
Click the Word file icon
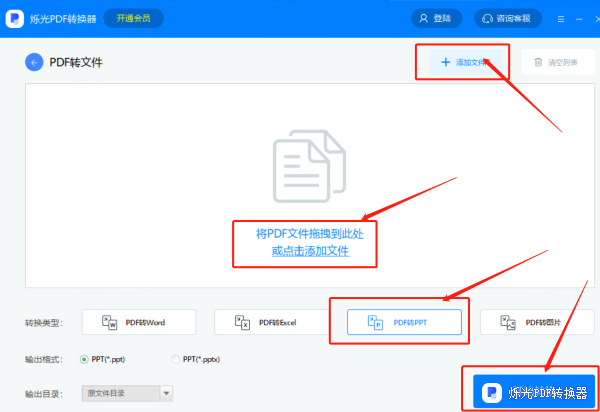(x=109, y=322)
